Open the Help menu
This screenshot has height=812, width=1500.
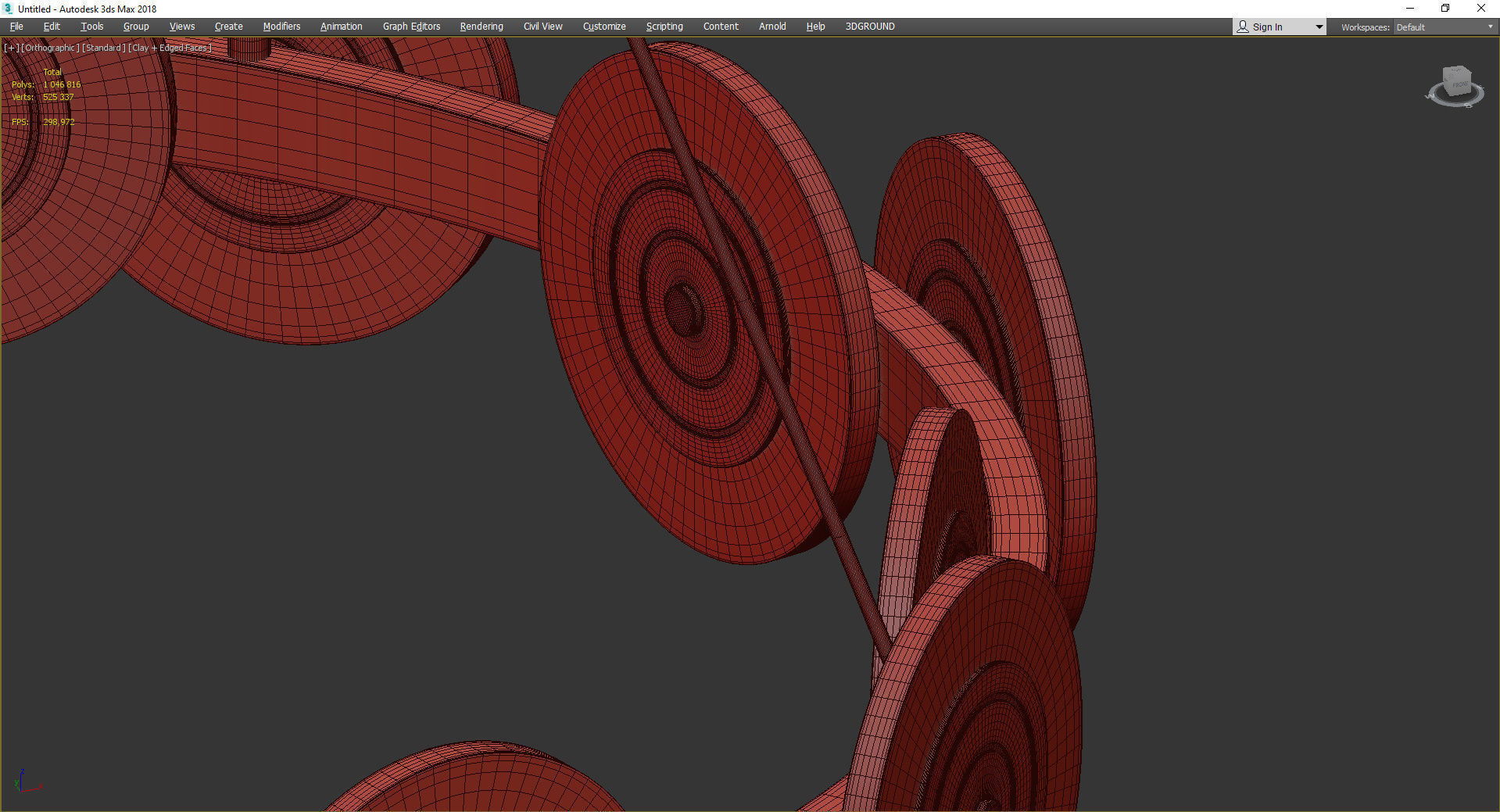pyautogui.click(x=815, y=27)
